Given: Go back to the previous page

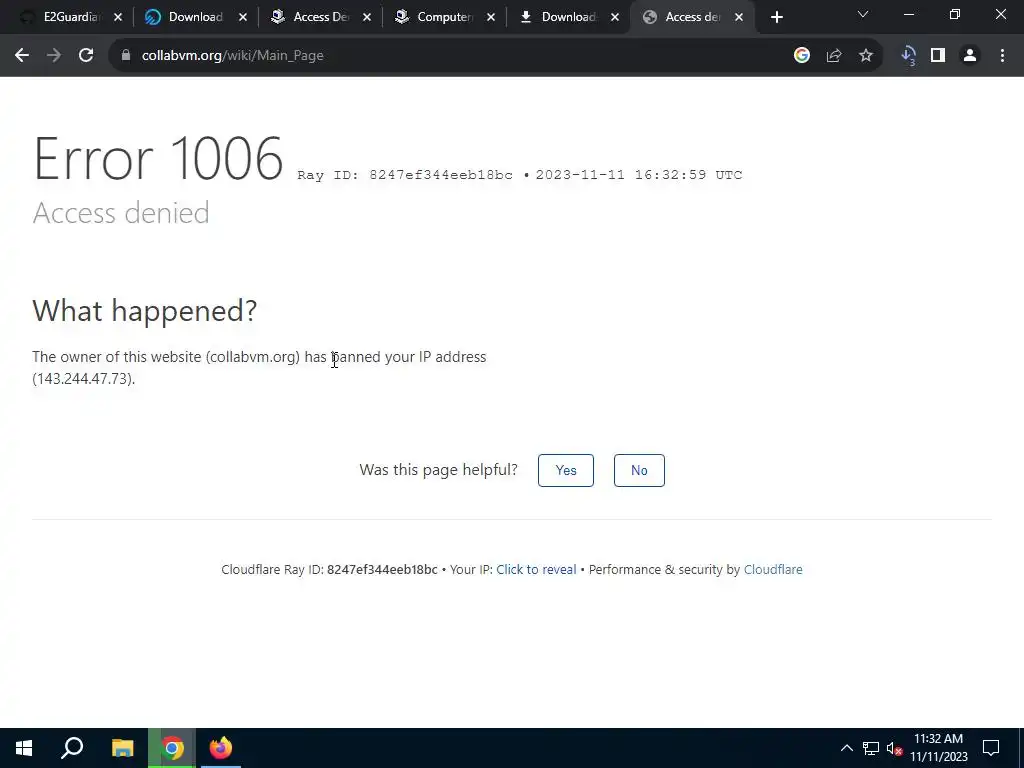Looking at the screenshot, I should [x=22, y=56].
